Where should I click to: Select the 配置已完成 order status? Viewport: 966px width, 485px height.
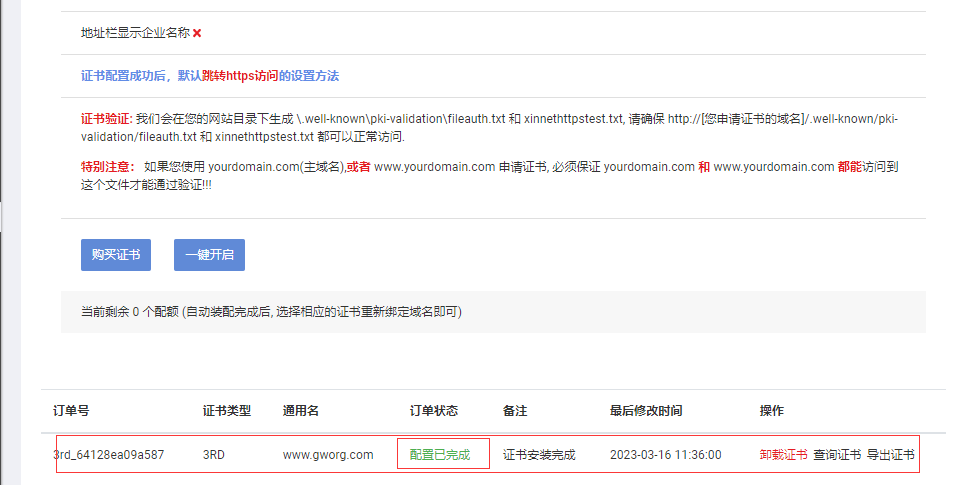(x=439, y=454)
